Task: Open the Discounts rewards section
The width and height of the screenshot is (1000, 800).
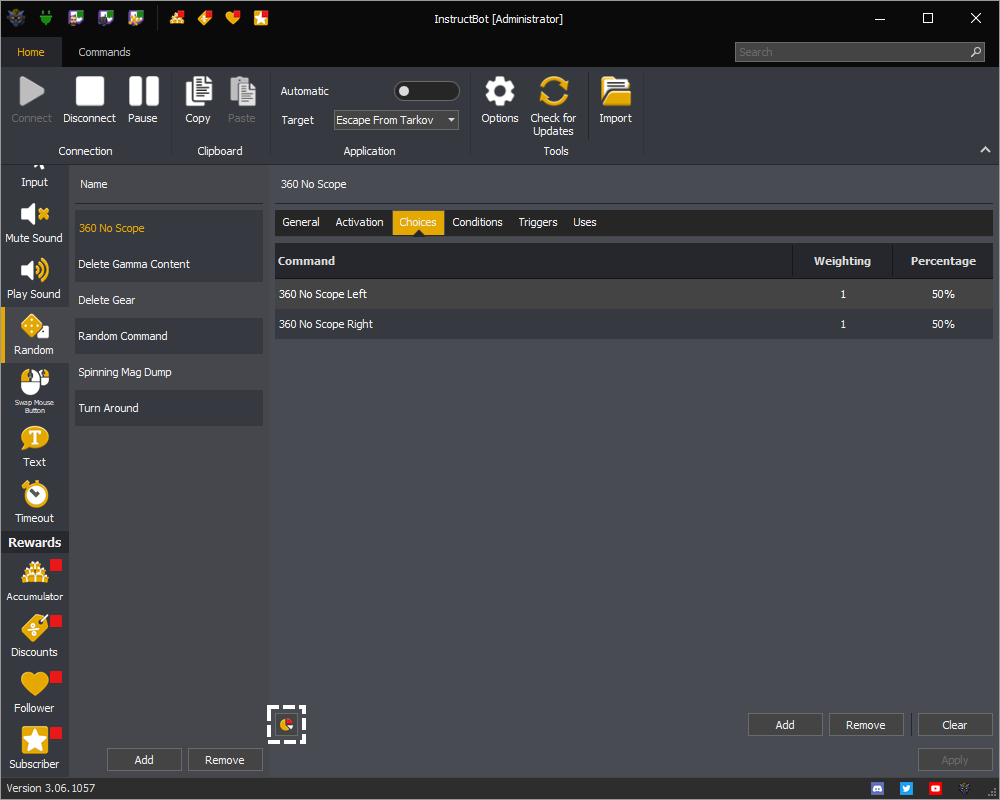Action: click(x=34, y=636)
